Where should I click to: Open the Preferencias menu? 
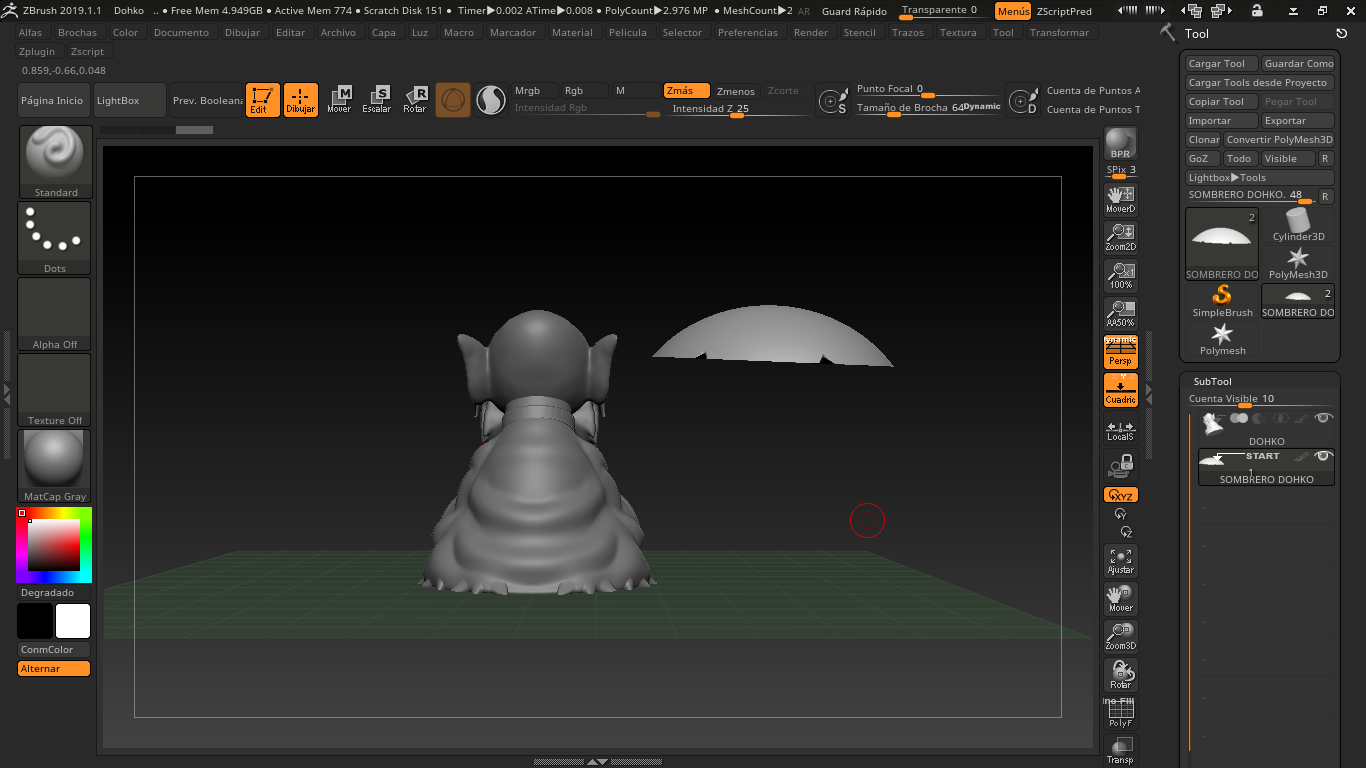[x=747, y=32]
